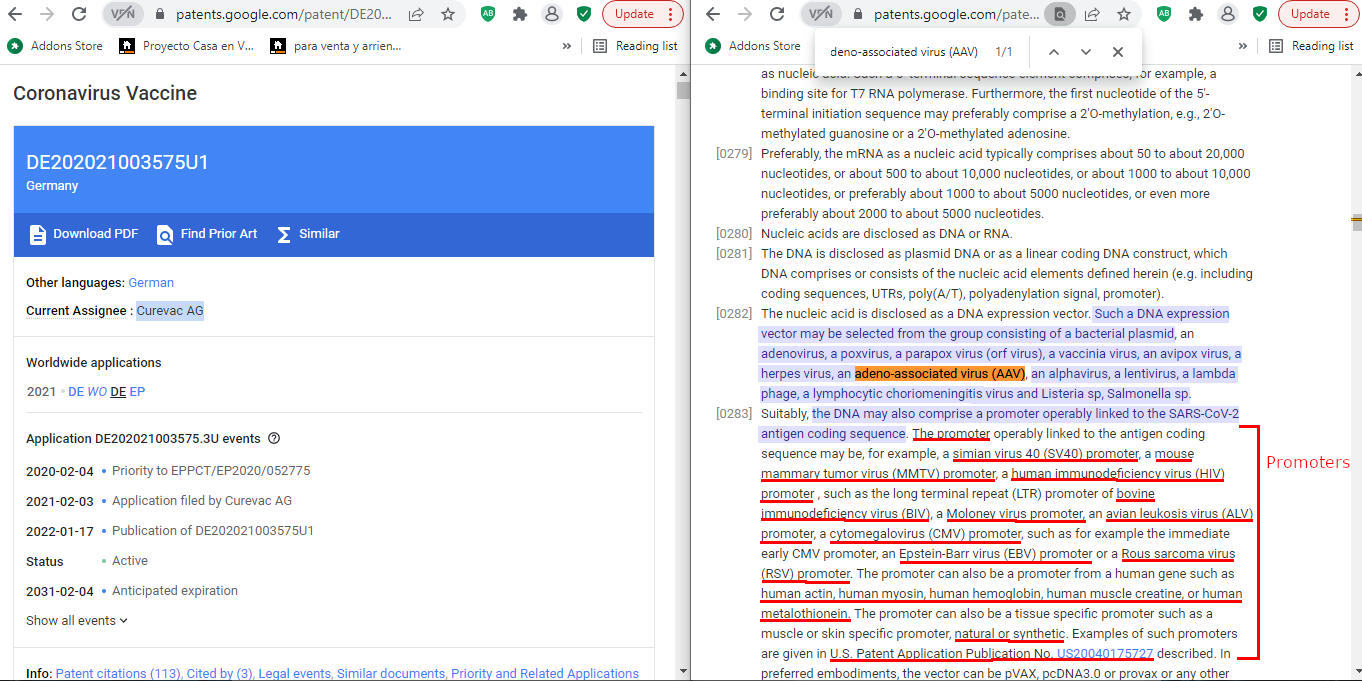
Task: Open extensions puzzle icon in right window
Action: coord(1195,15)
